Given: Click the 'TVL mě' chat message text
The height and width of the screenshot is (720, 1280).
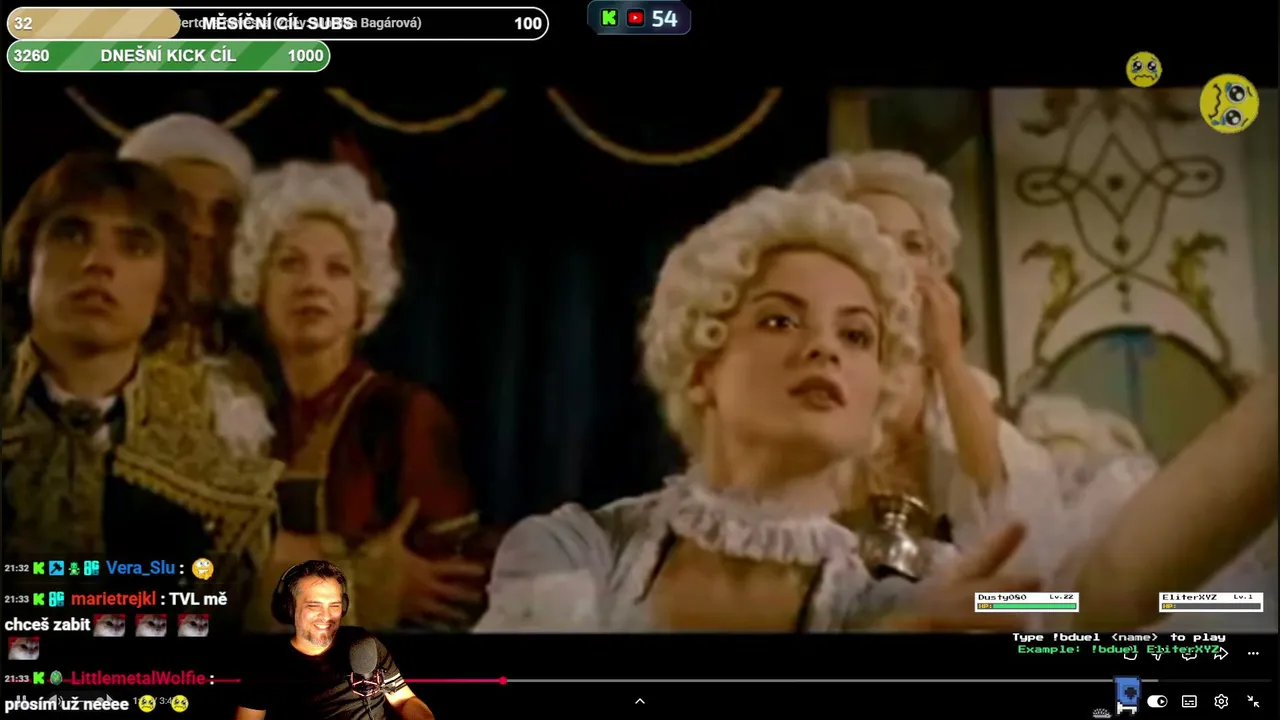Looking at the screenshot, I should (x=198, y=599).
